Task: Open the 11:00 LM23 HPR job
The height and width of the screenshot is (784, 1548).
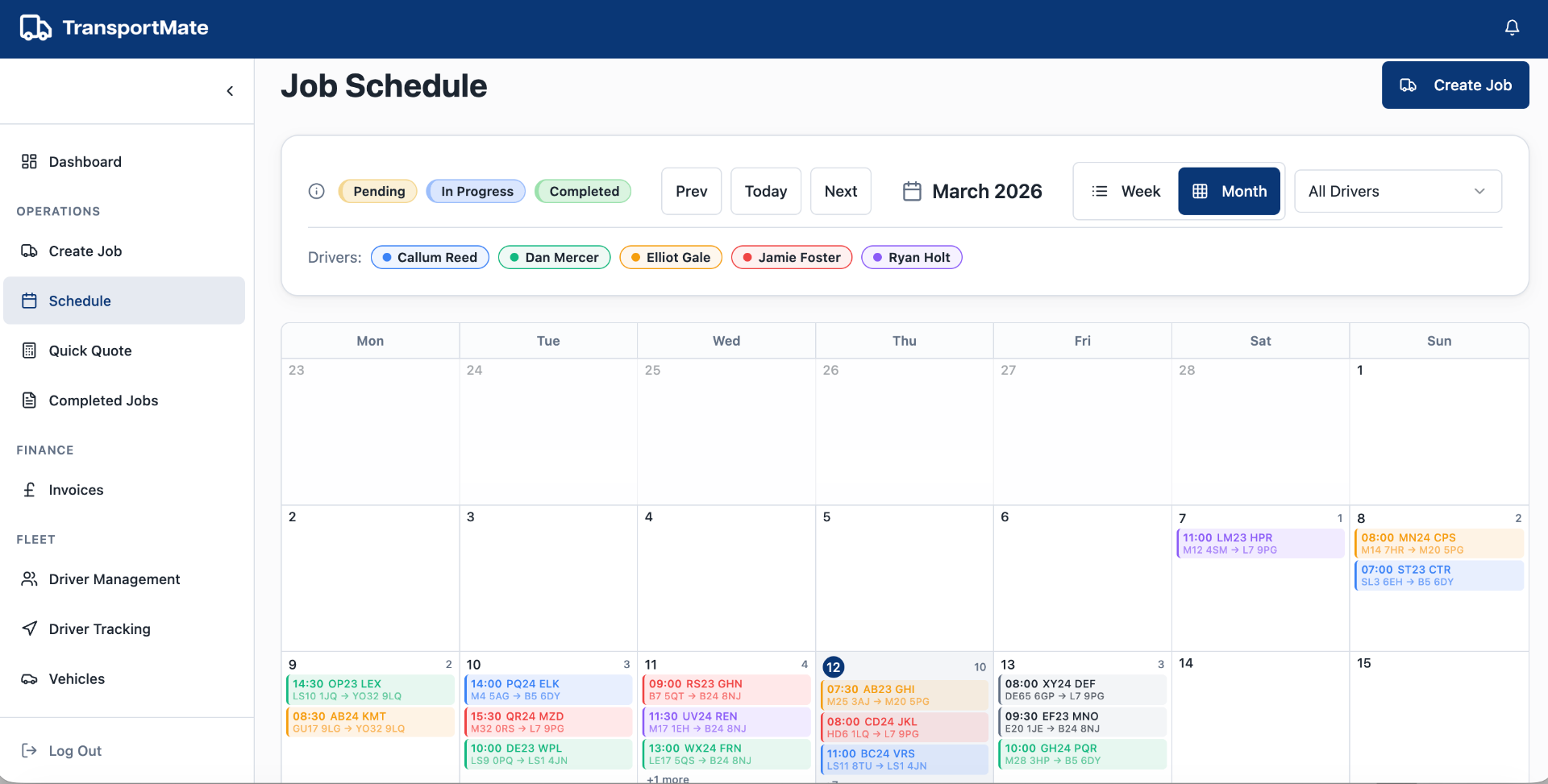Action: (x=1260, y=543)
